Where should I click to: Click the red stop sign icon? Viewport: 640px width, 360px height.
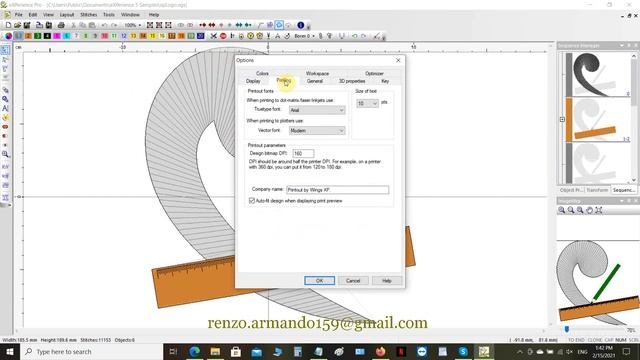click(223, 36)
